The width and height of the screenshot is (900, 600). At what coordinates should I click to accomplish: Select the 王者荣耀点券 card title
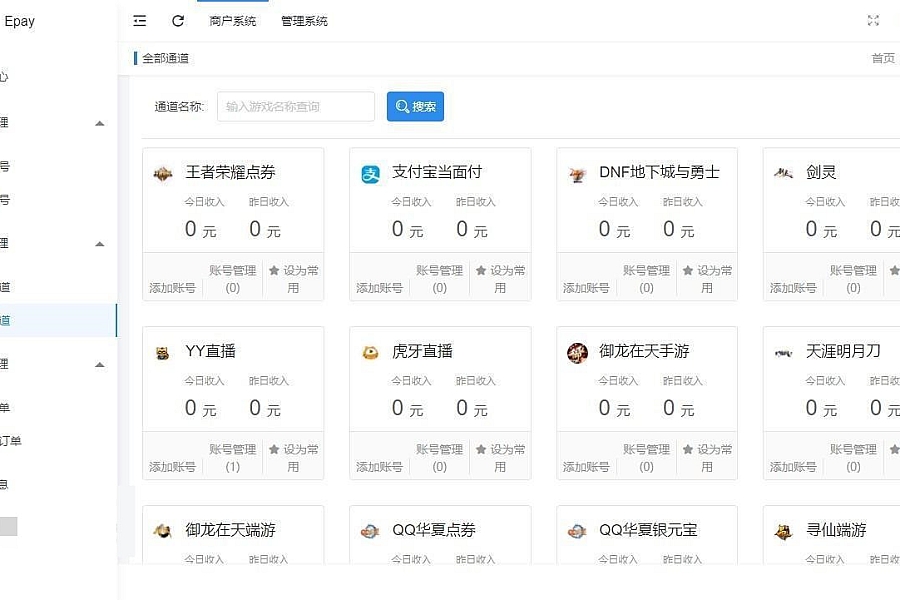pyautogui.click(x=230, y=172)
